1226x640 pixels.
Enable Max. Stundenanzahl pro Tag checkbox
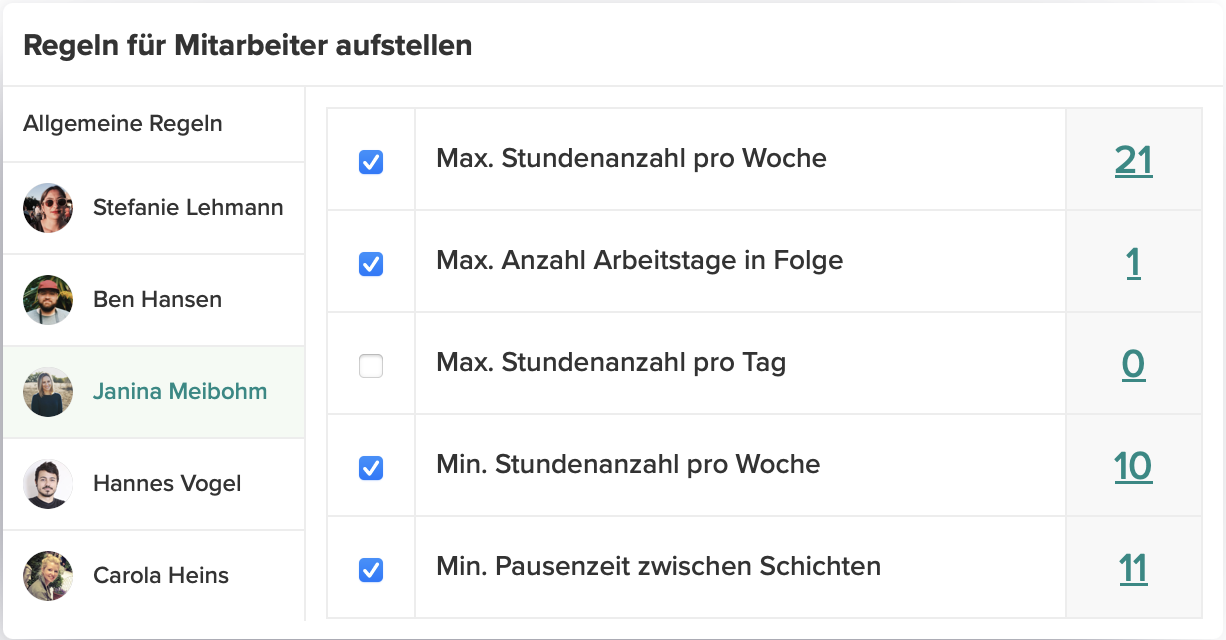(x=371, y=366)
